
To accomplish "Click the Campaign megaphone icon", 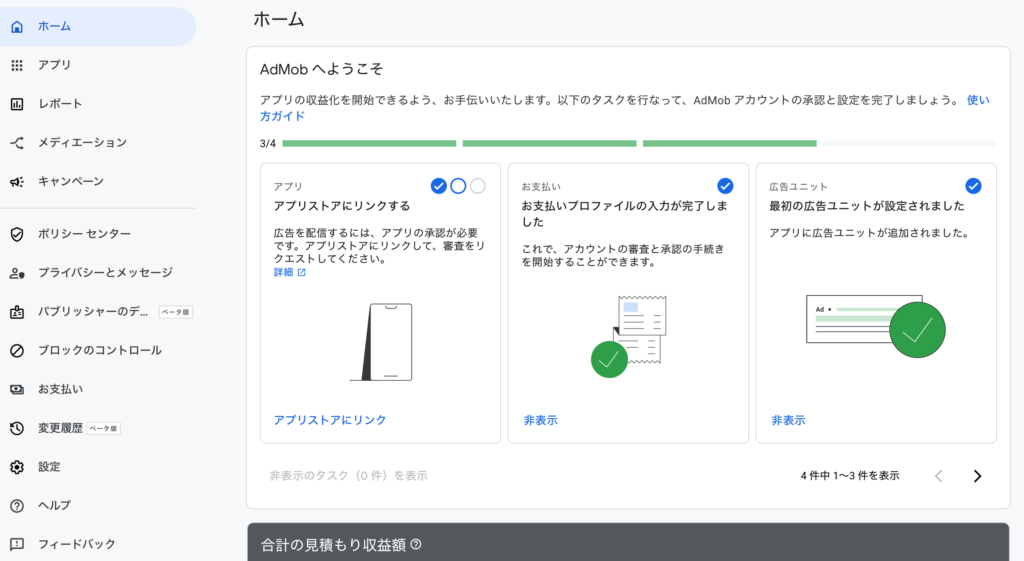I will (x=16, y=182).
